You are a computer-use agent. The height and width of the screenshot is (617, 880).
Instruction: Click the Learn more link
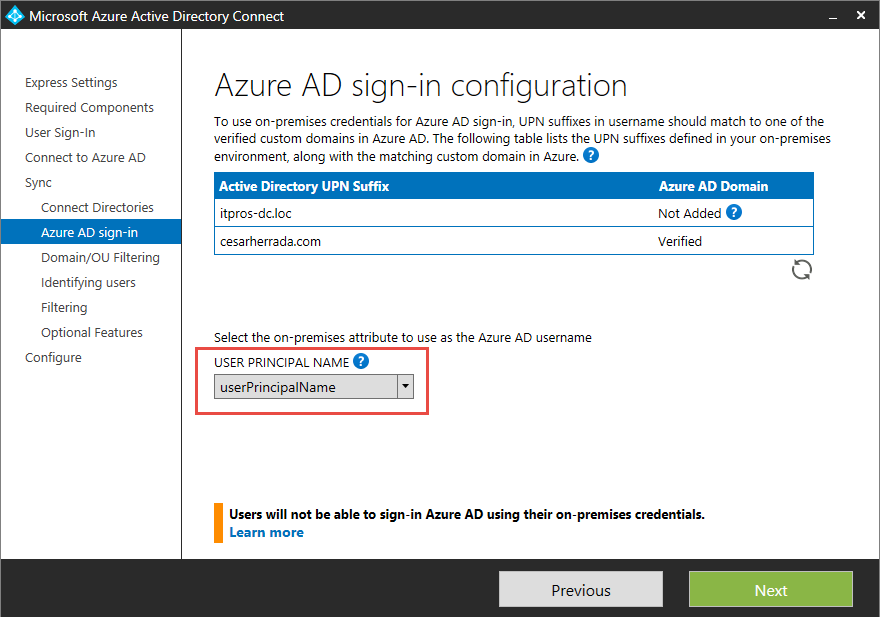click(266, 532)
